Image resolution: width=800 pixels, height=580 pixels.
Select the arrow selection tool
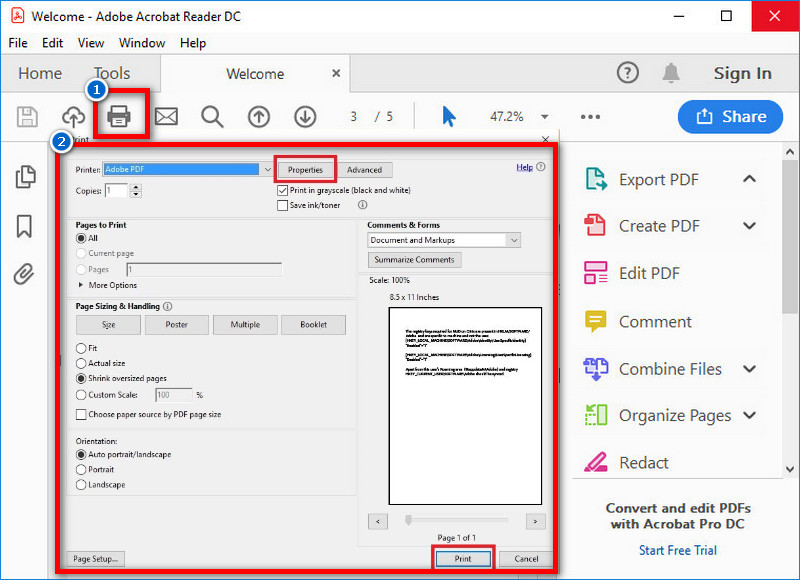[448, 116]
